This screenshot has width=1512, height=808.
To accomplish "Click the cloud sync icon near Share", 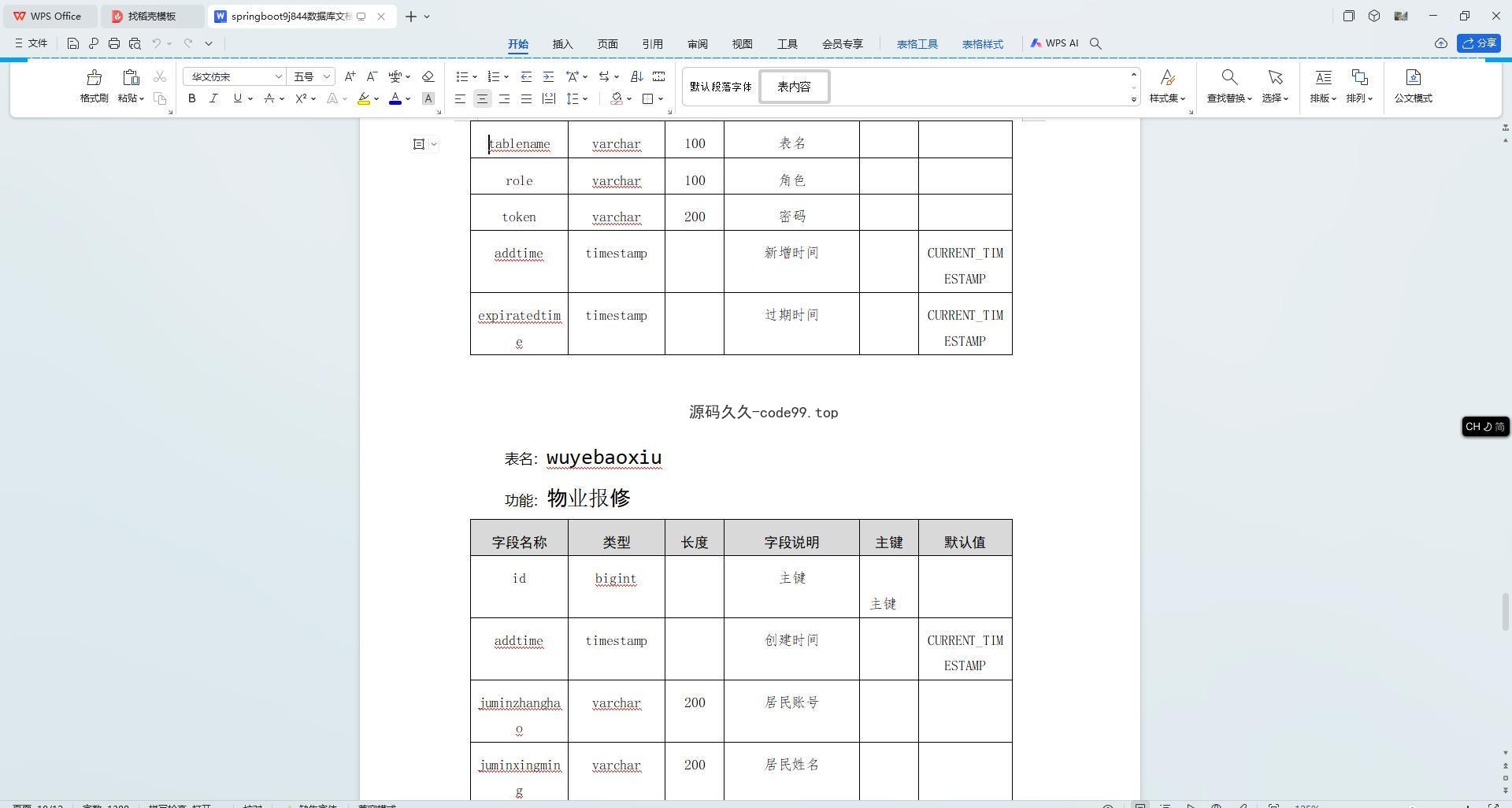I will click(1440, 43).
